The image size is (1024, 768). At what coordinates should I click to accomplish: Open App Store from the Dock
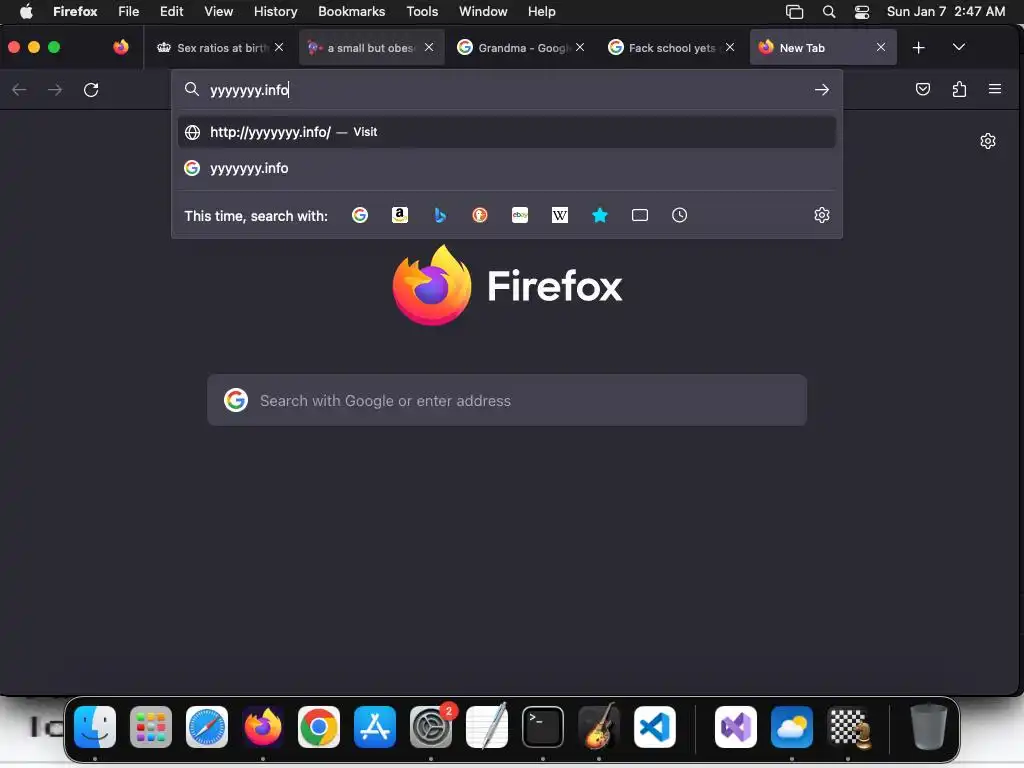(375, 726)
